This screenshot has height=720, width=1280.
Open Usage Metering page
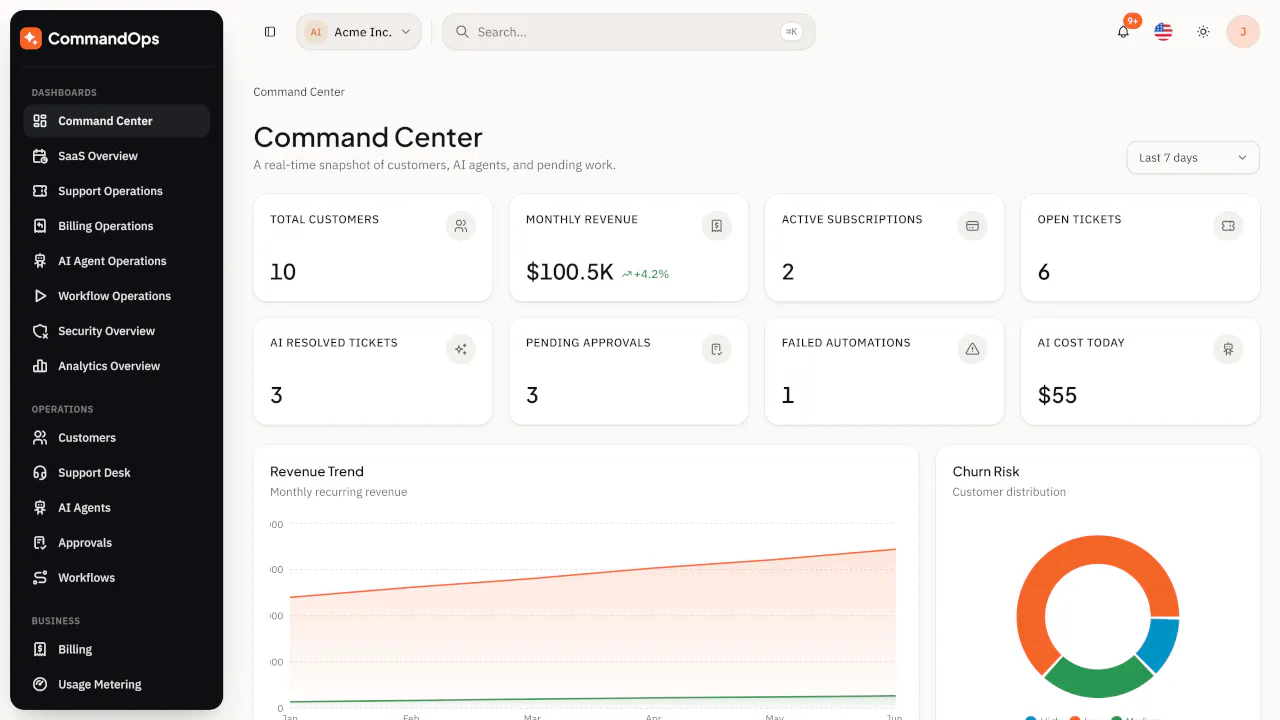(116, 684)
